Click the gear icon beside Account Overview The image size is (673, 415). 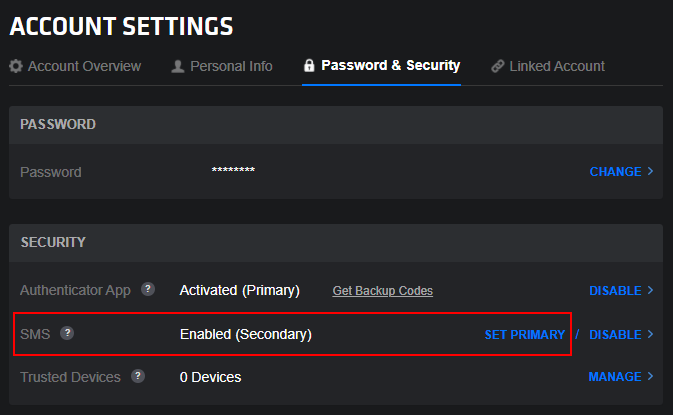click(x=16, y=67)
